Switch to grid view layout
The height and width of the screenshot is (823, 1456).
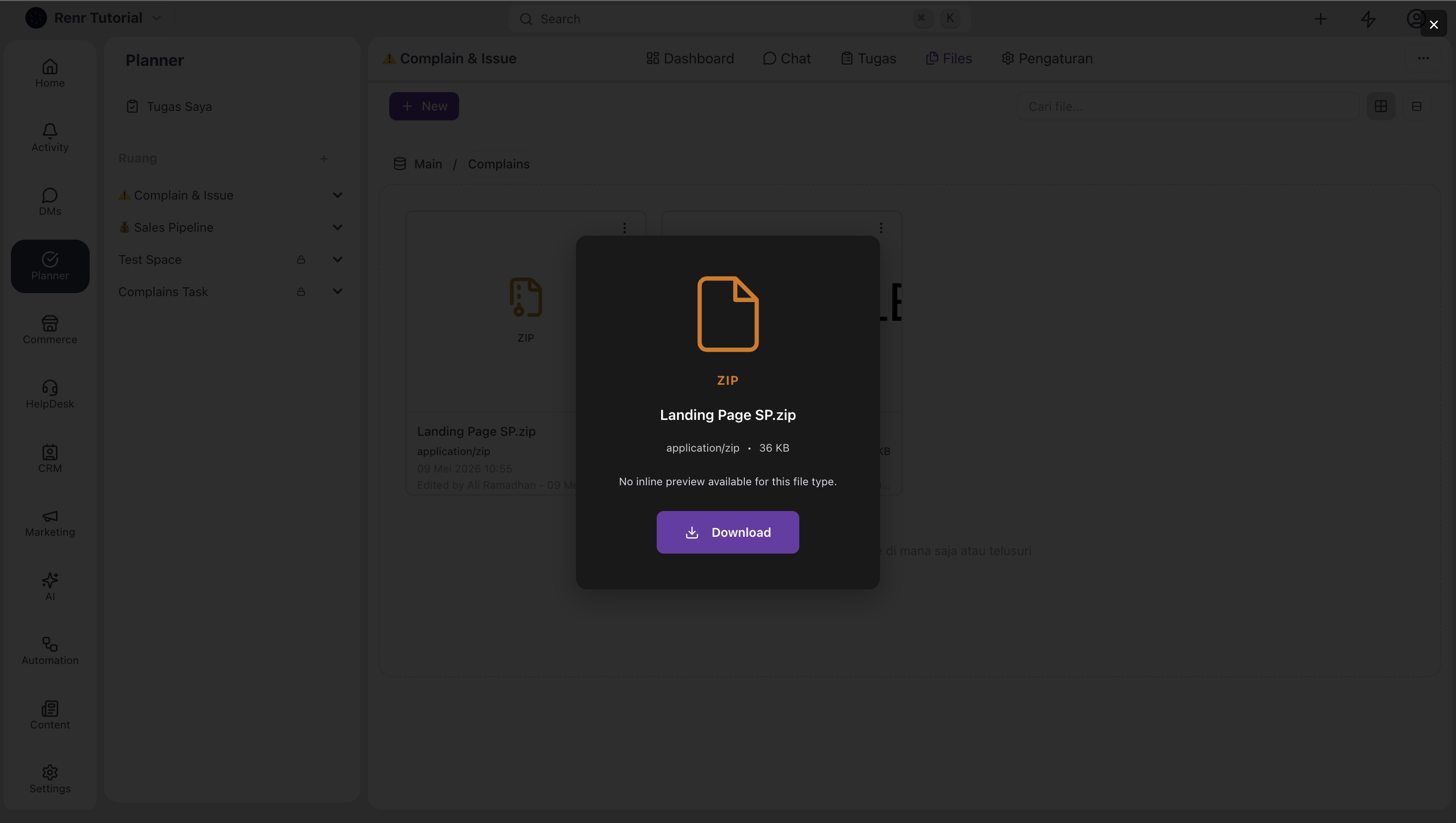(x=1381, y=106)
